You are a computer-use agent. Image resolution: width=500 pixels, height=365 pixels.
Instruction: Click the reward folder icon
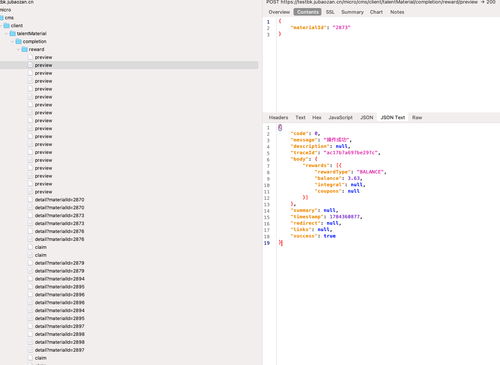click(25, 49)
